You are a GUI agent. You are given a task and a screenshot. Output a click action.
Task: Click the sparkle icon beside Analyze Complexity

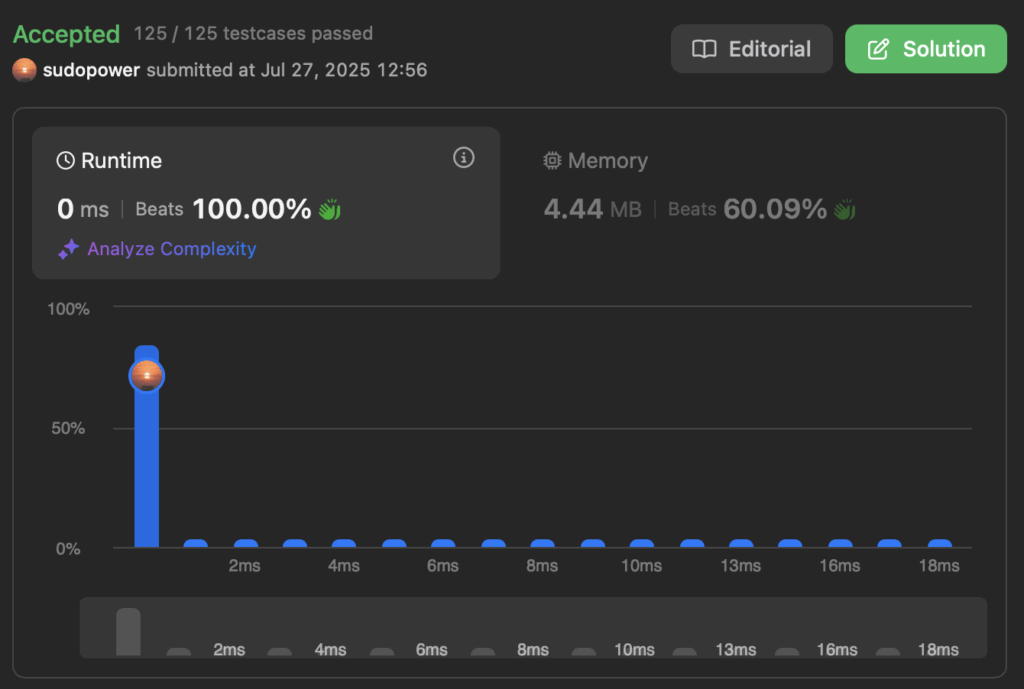click(69, 249)
